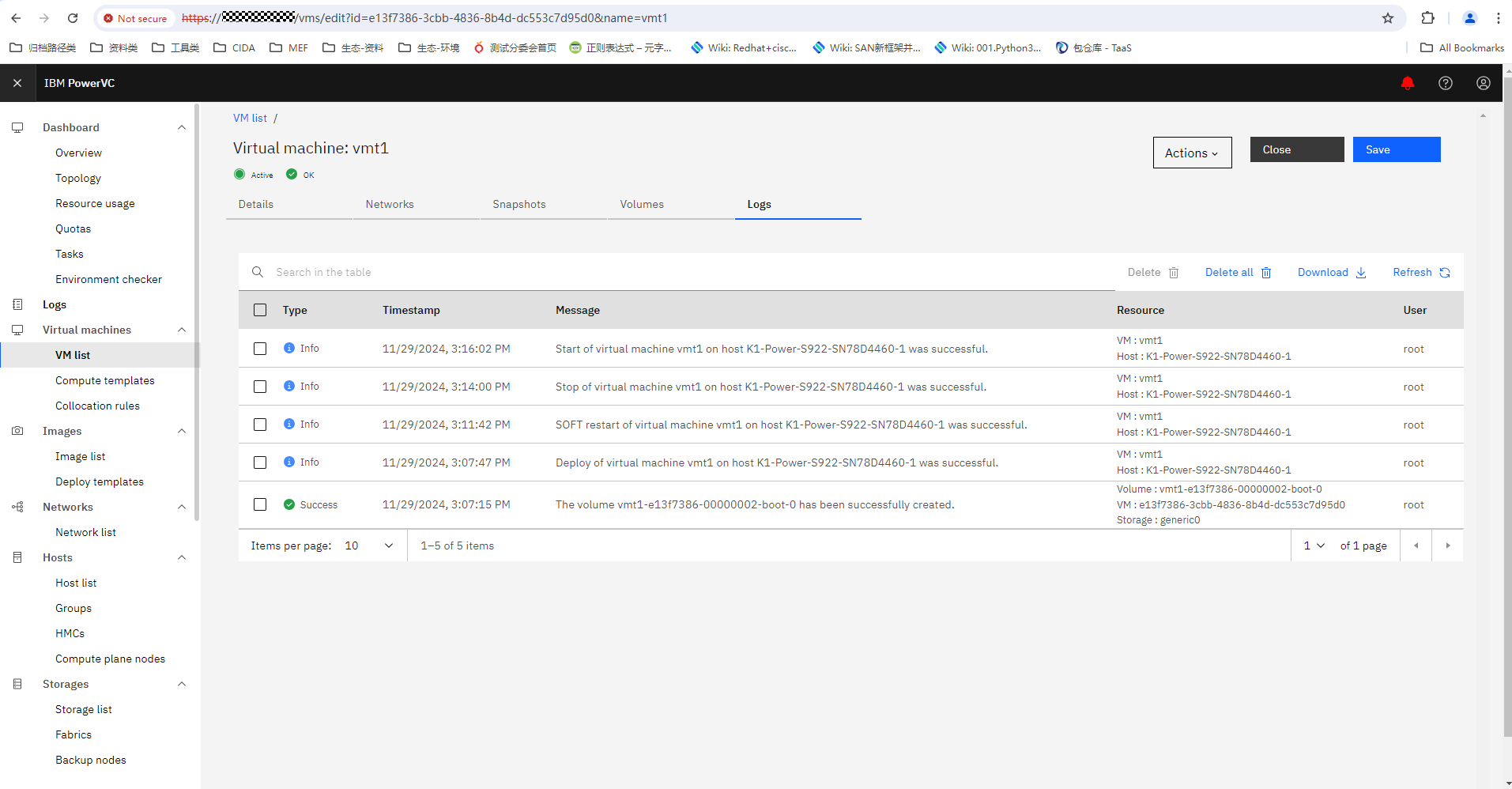Viewport: 1512px width, 789px height.
Task: Bookmark this page with the star icon
Action: (1388, 18)
